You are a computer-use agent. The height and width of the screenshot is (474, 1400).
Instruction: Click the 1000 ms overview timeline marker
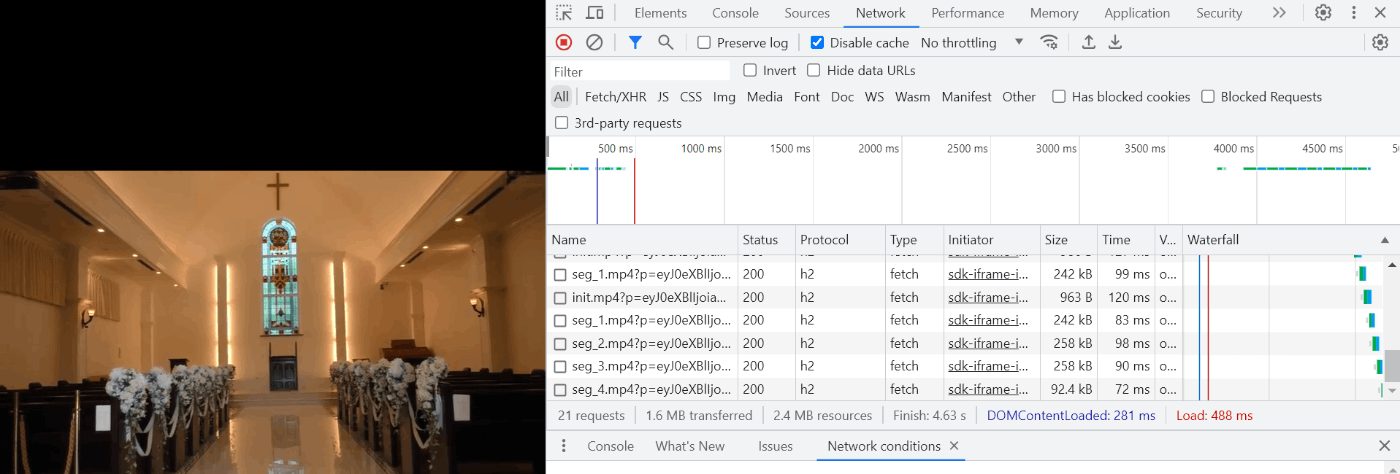coord(701,148)
